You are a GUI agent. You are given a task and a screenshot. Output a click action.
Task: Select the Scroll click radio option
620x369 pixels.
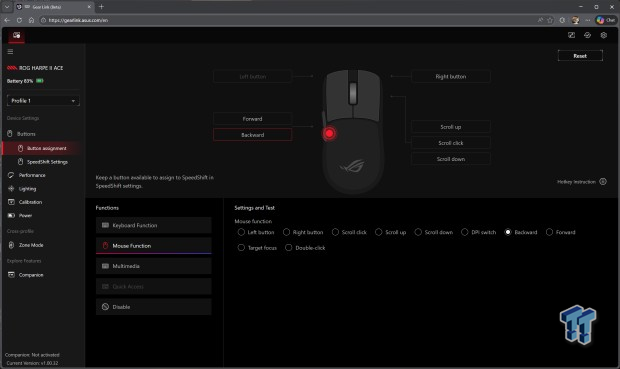pos(335,232)
